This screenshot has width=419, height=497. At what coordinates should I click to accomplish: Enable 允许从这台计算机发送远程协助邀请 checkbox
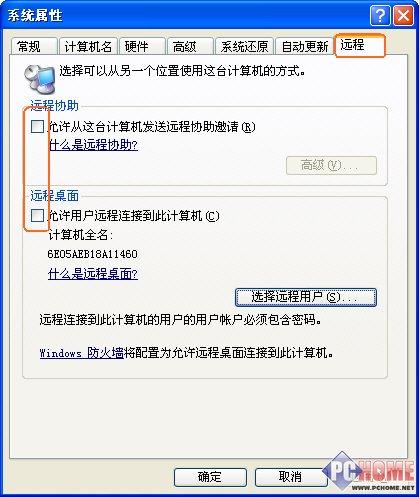tap(37, 127)
